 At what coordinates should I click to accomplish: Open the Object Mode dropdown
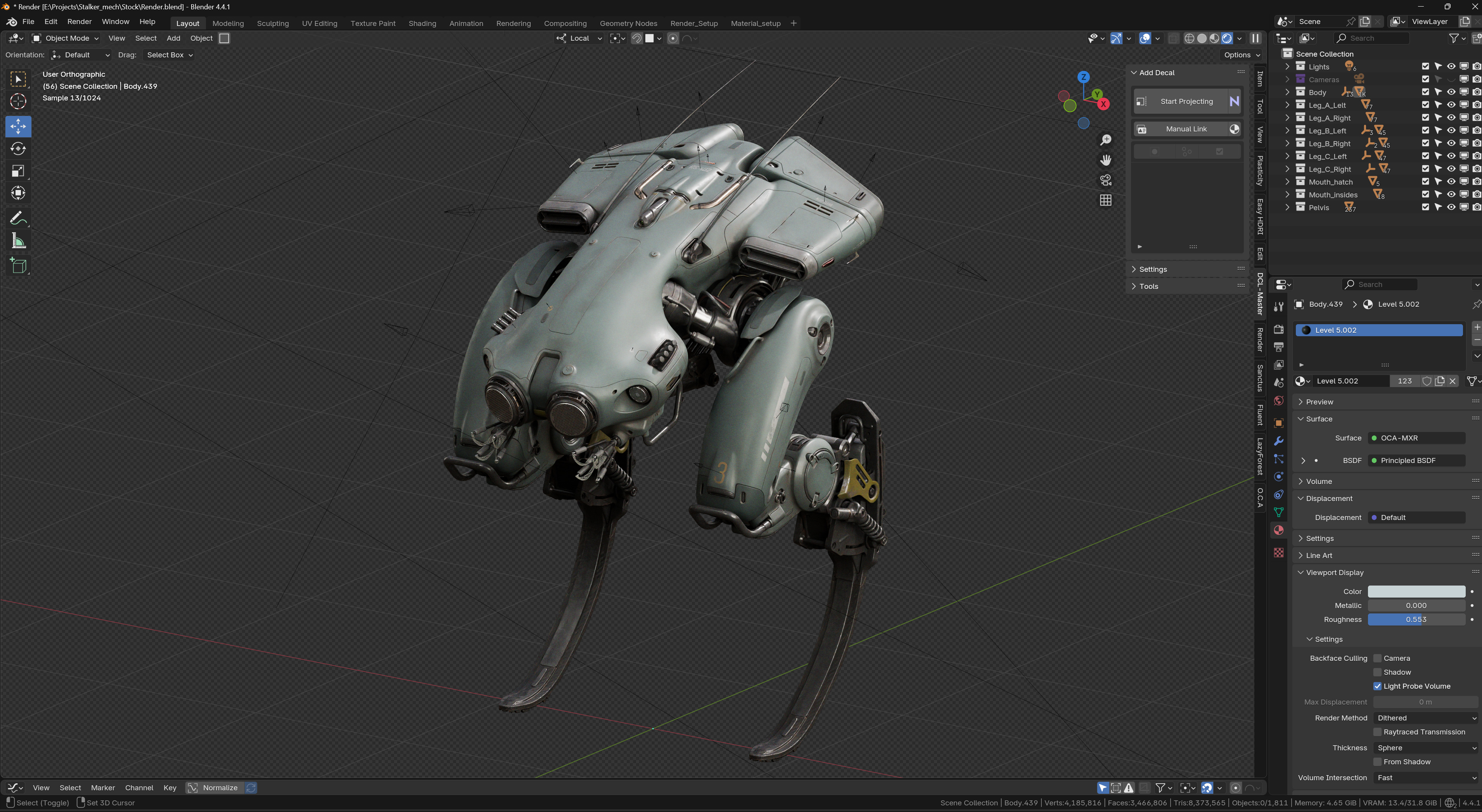[65, 38]
